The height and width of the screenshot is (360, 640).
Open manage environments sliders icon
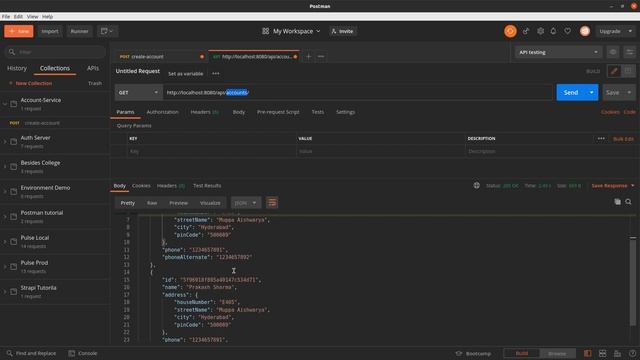629,52
